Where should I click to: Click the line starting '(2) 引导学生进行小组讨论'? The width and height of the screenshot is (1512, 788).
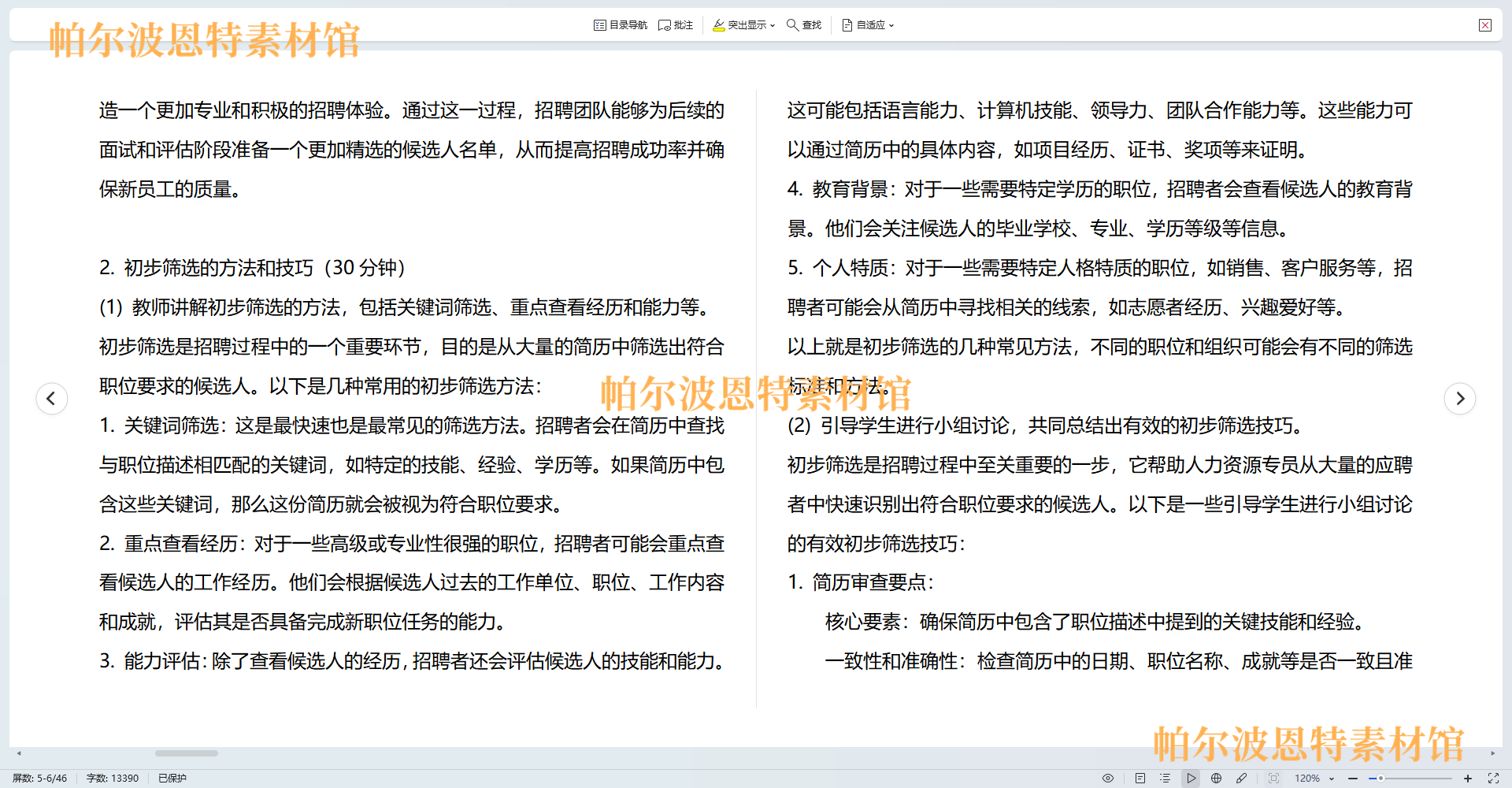(x=1047, y=426)
